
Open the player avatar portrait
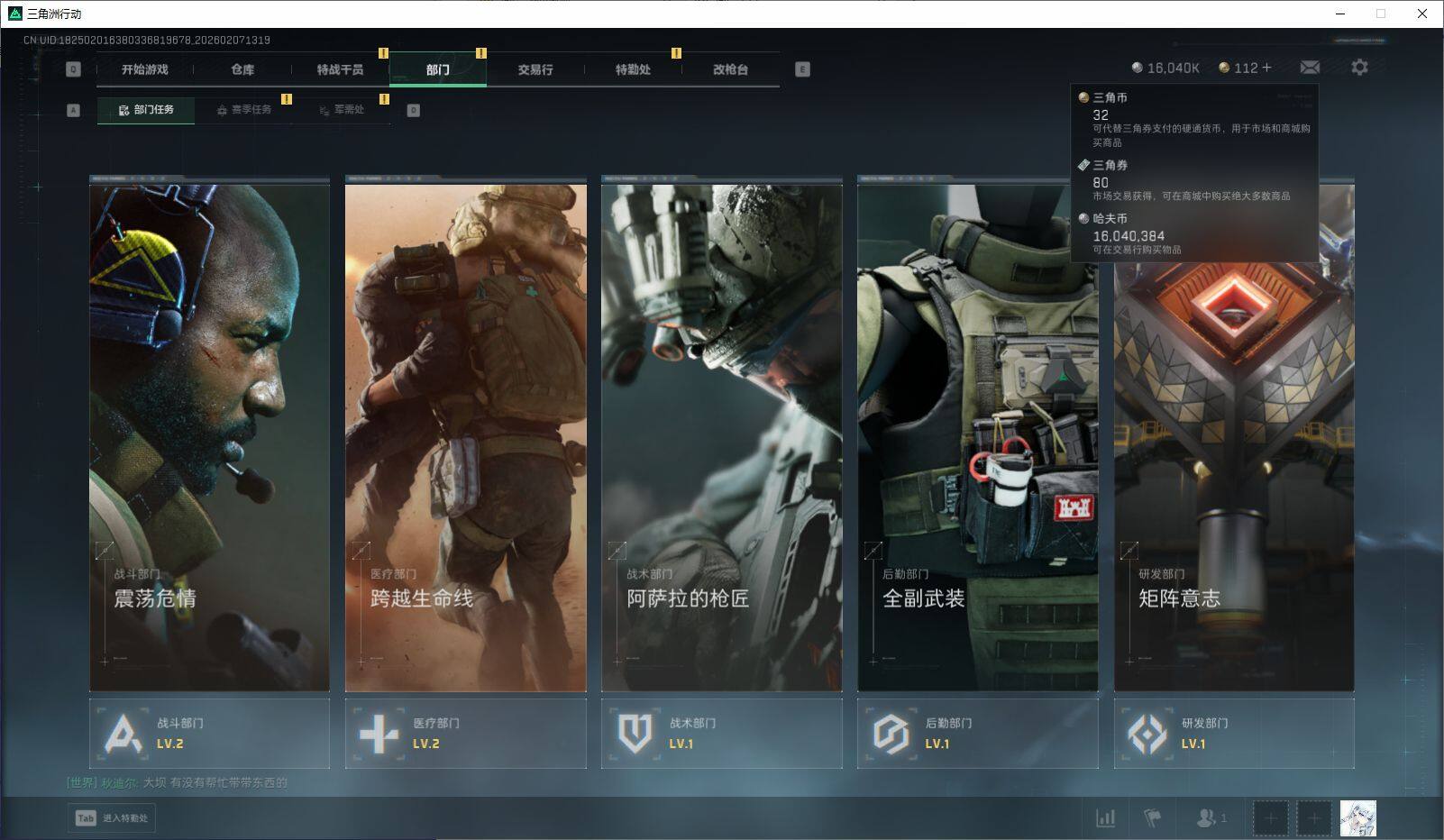pyautogui.click(x=1357, y=818)
